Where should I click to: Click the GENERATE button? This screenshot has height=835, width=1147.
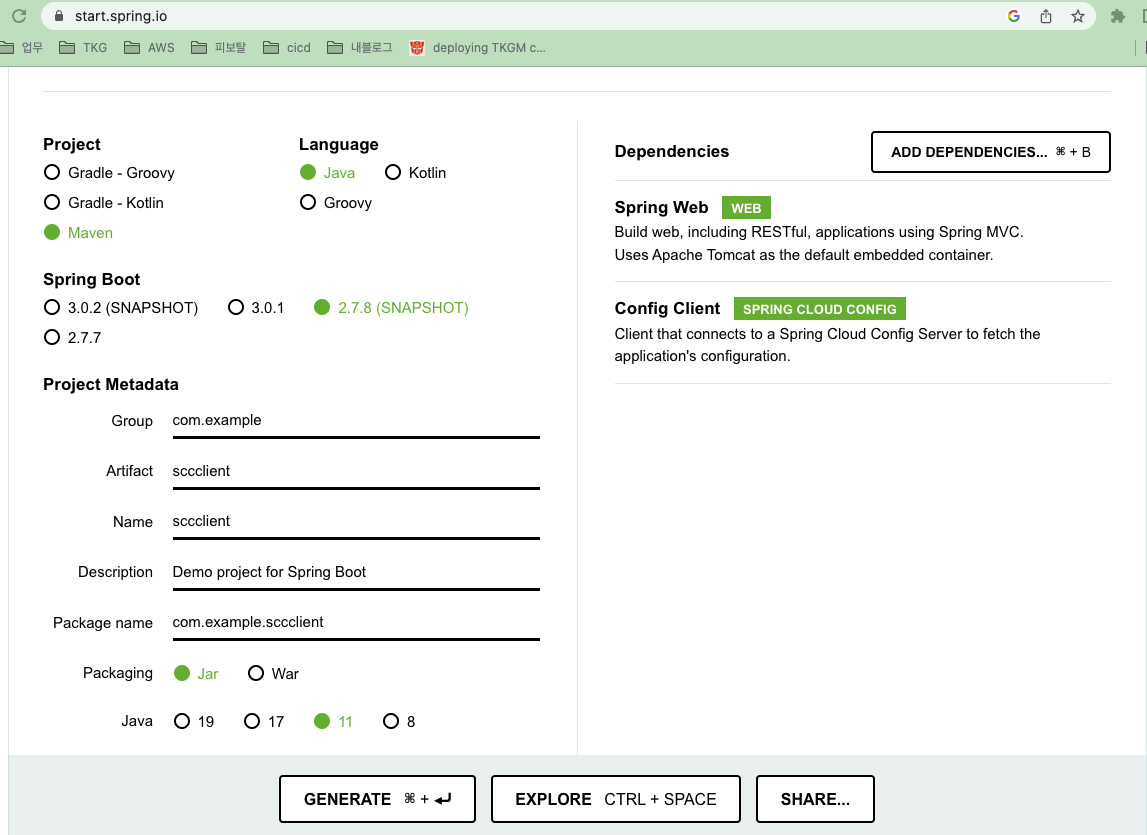pyautogui.click(x=377, y=799)
